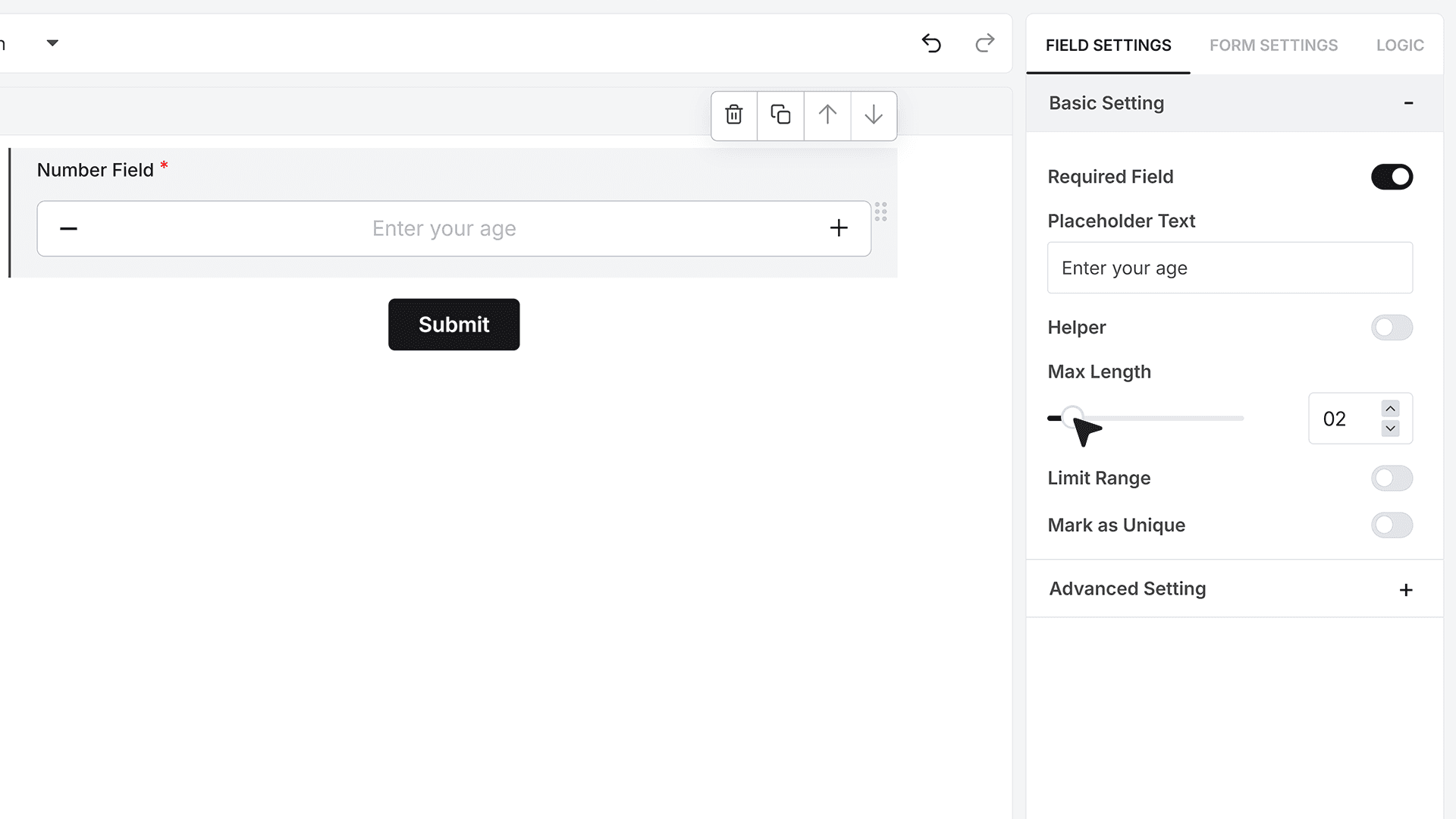Redo the last change

tap(984, 43)
